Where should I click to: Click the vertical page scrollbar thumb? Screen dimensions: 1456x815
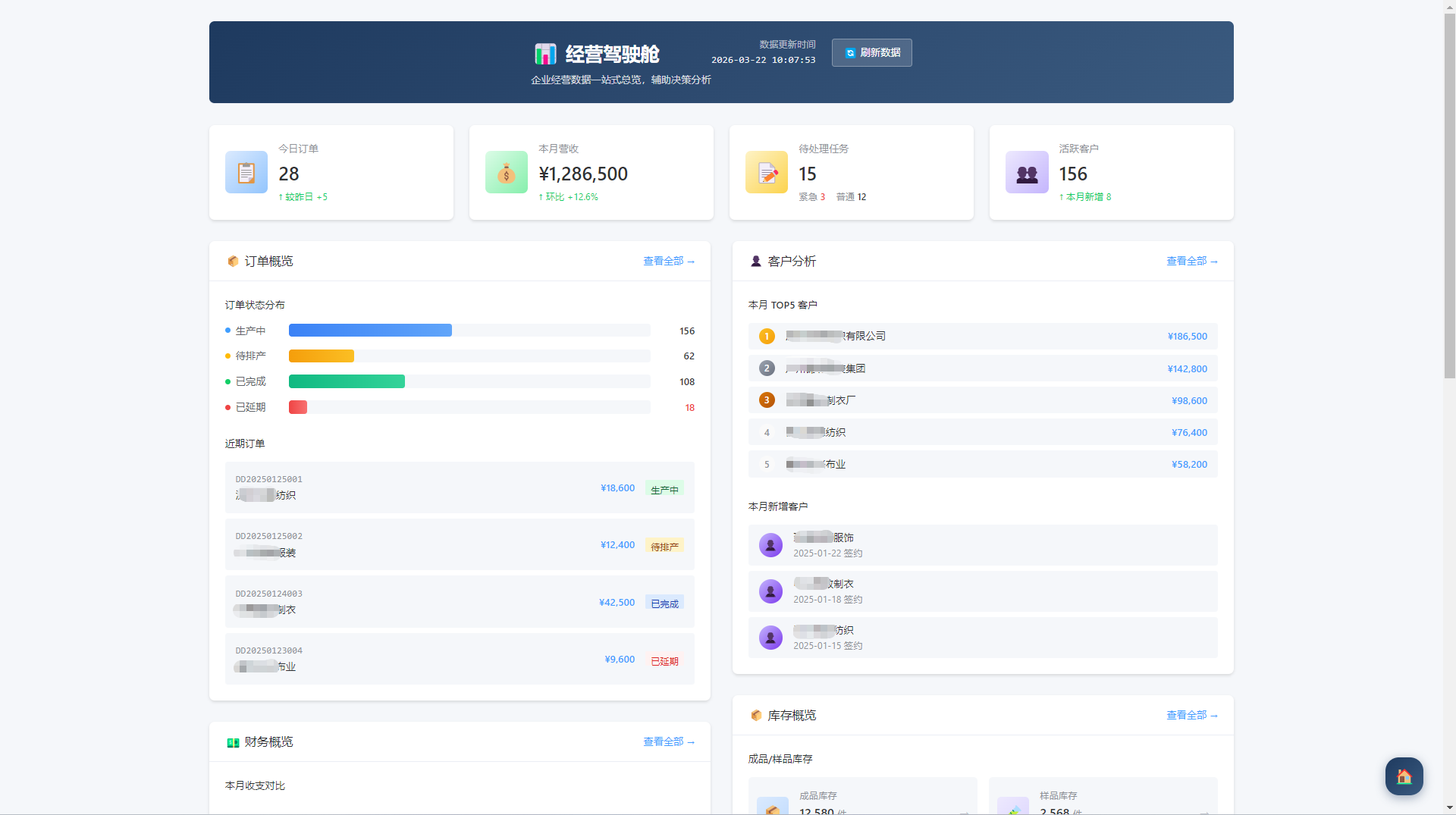tap(1449, 196)
